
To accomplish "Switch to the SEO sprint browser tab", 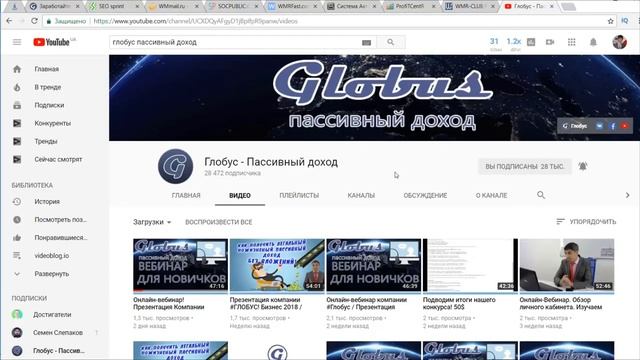I will pos(114,7).
